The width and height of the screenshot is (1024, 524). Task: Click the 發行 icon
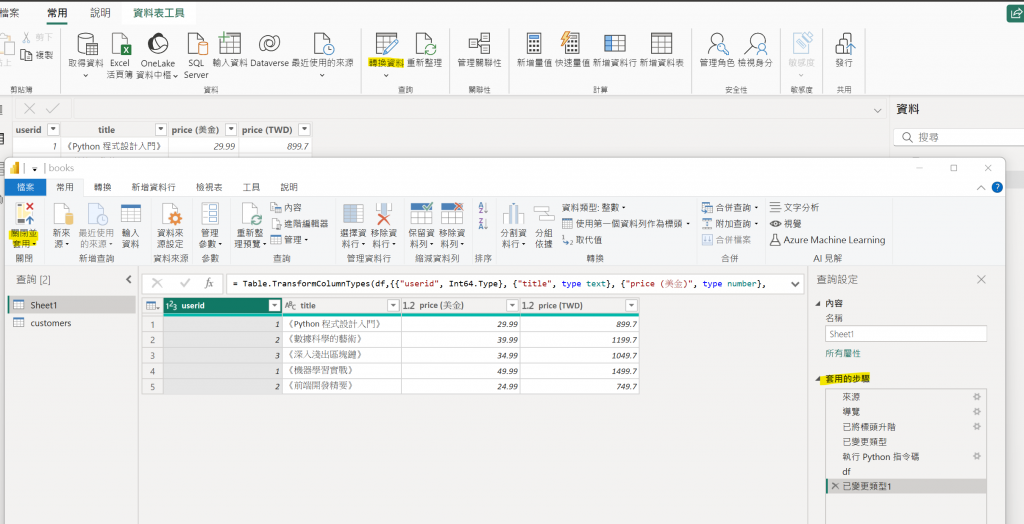tap(844, 44)
